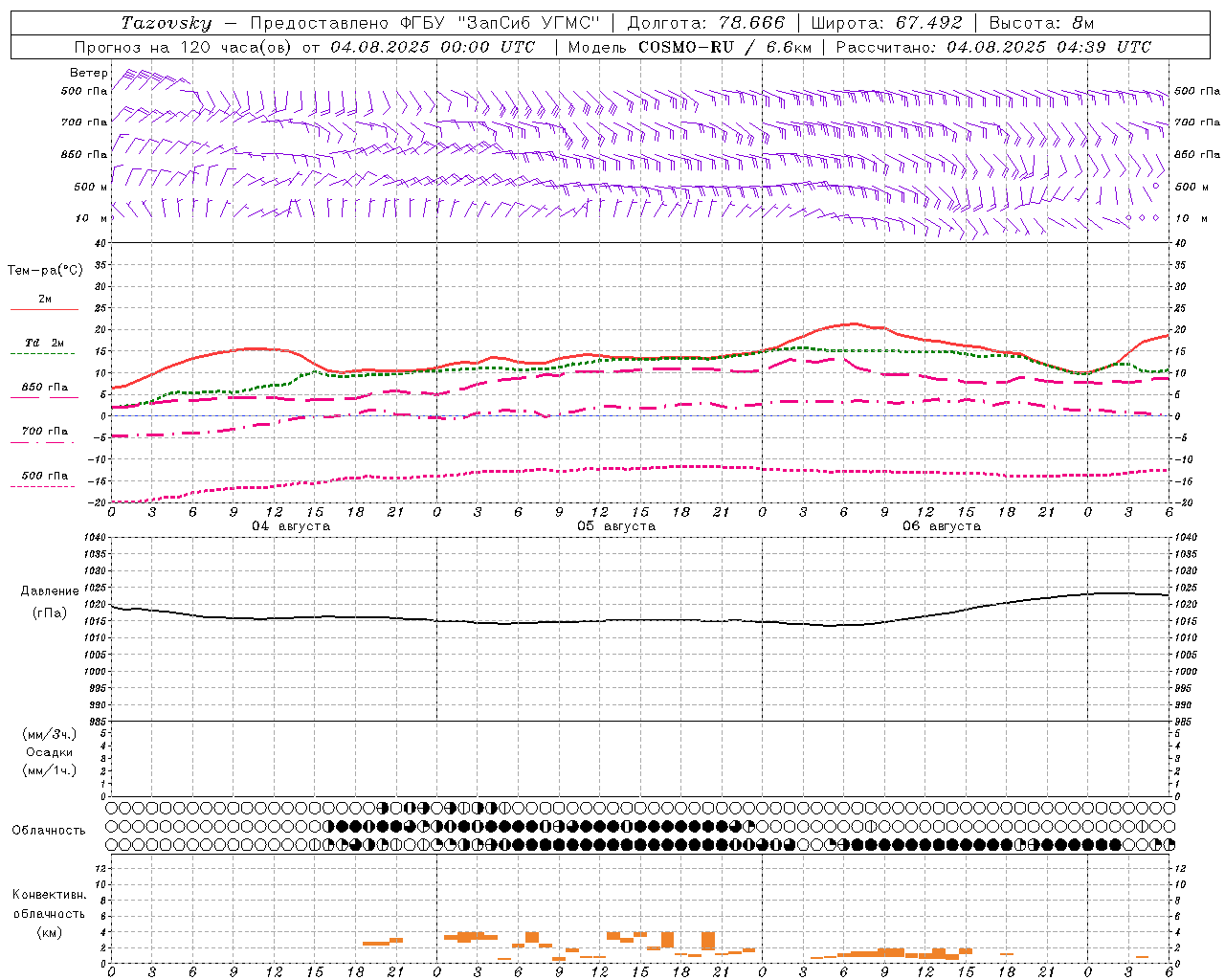The height and width of the screenshot is (980, 1225).
Task: Click the 500 м wind level label on left
Action: point(91,187)
